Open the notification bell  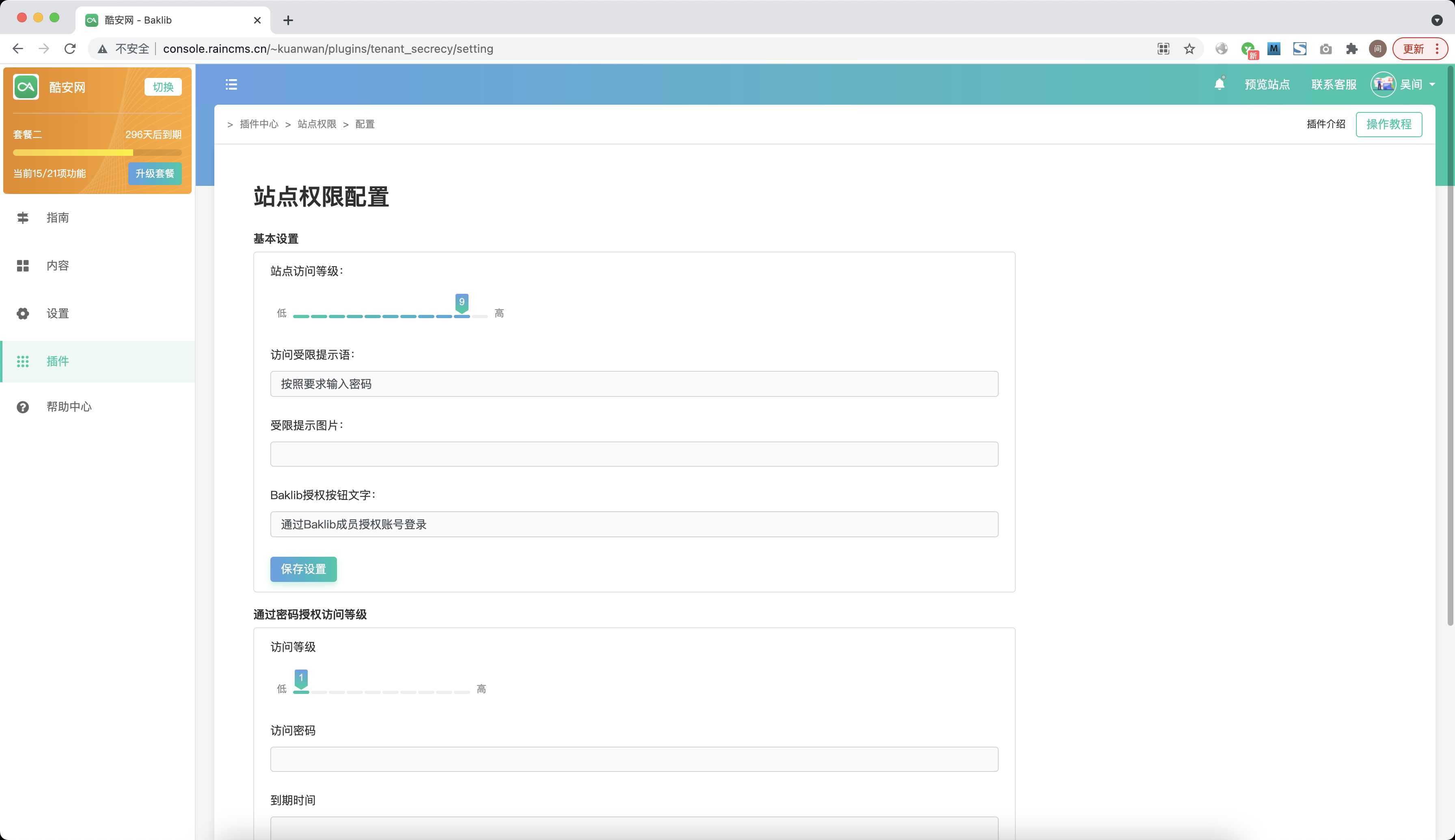(1219, 84)
